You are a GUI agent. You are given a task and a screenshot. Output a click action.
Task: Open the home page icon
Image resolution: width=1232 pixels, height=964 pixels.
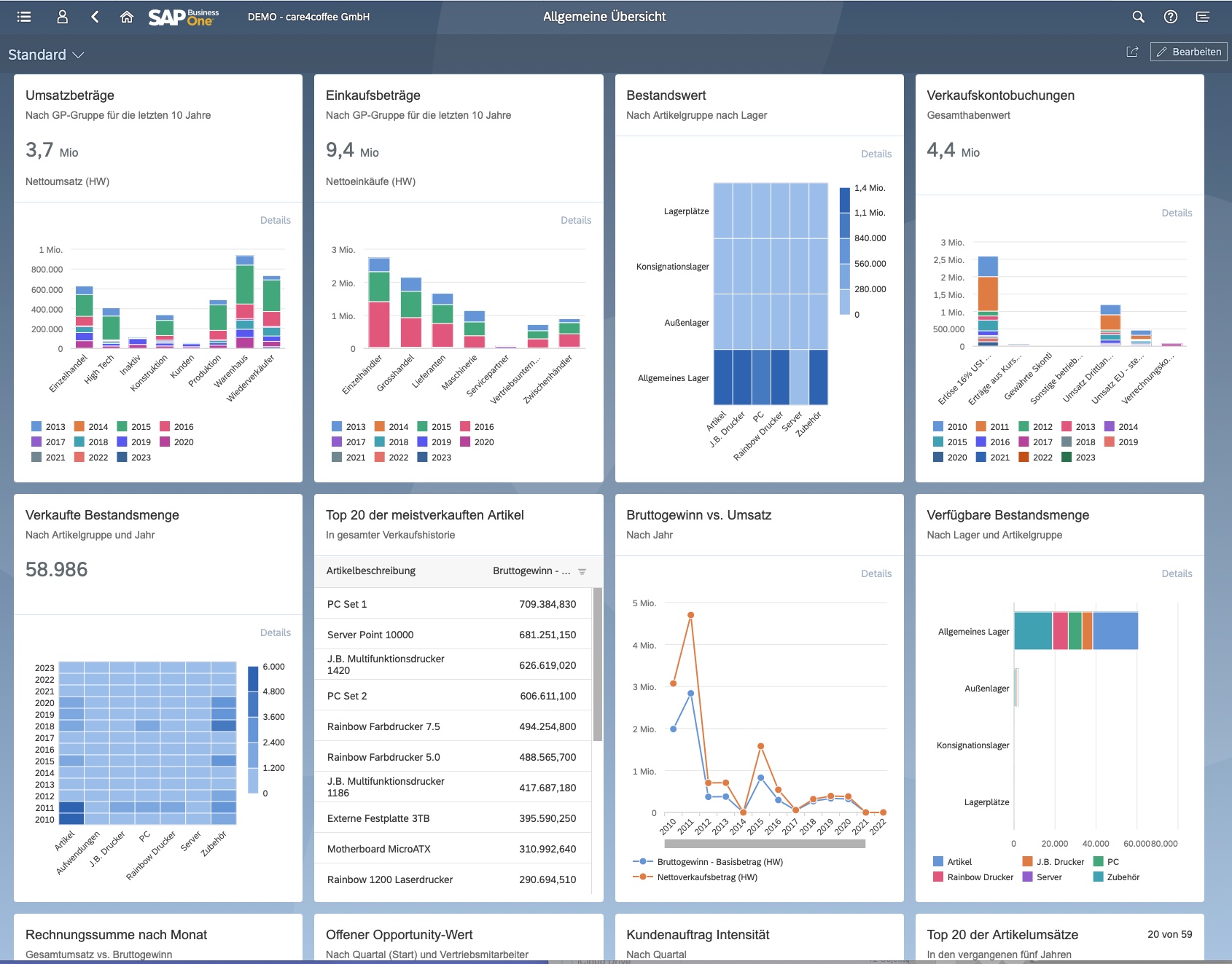(x=127, y=17)
